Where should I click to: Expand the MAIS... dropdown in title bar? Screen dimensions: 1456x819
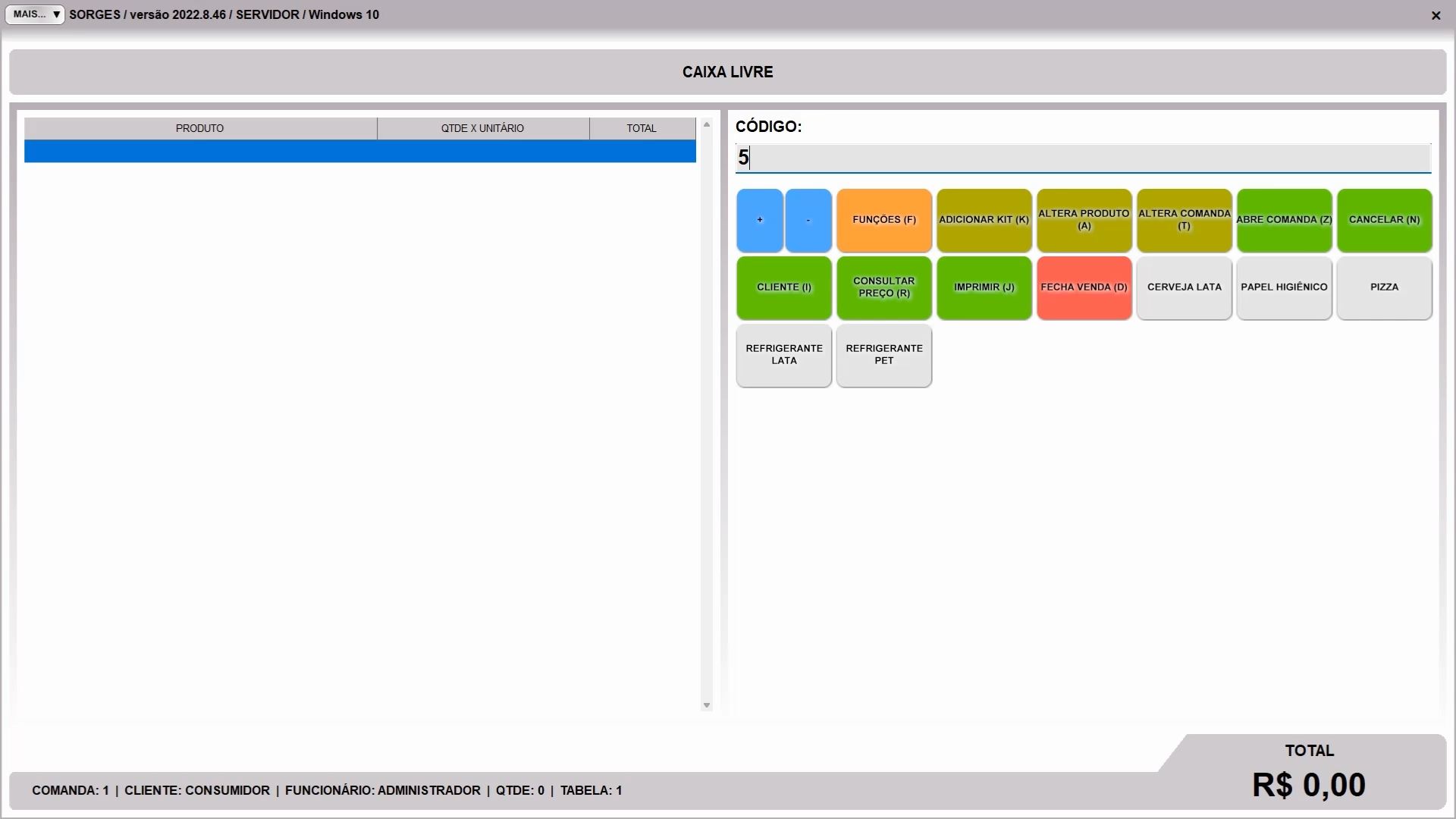point(35,14)
